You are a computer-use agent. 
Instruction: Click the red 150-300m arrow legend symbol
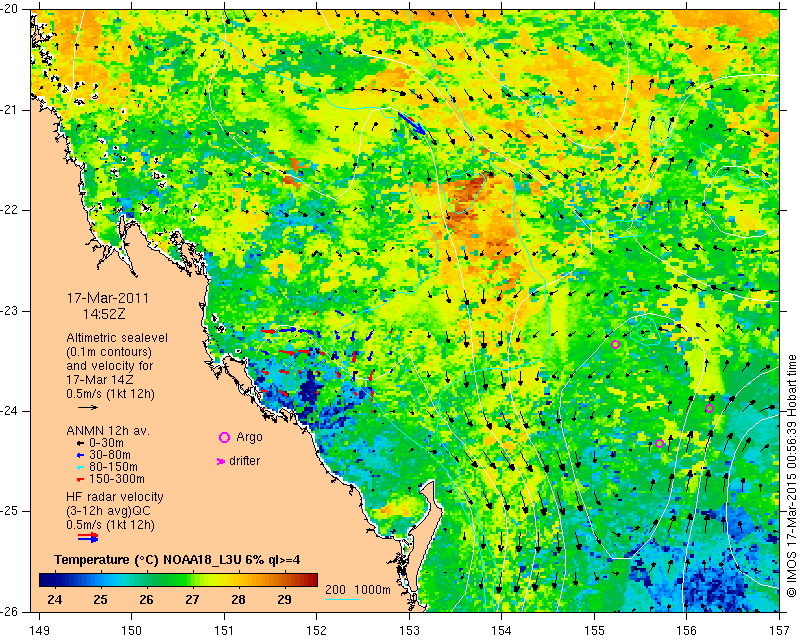80,480
